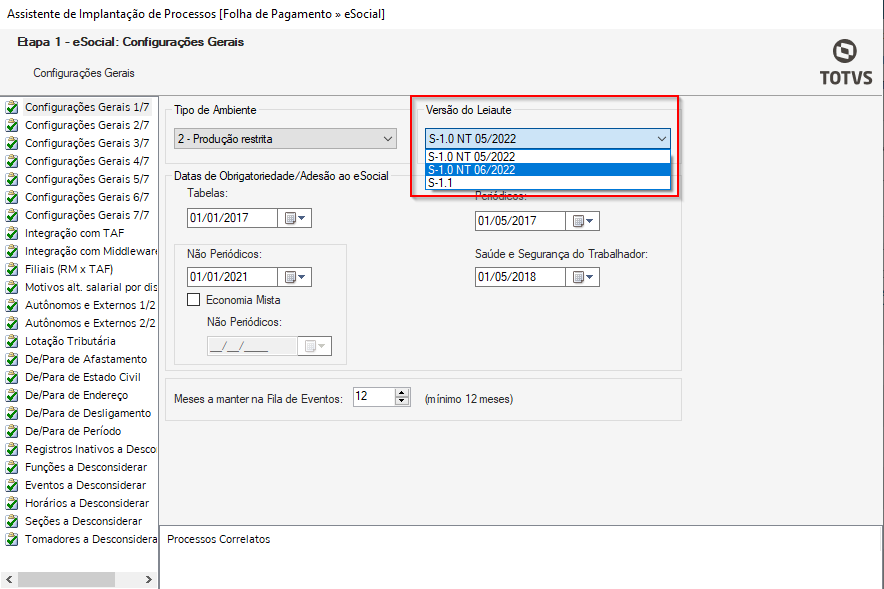The height and width of the screenshot is (589, 884).
Task: Open Integração com Middleware step
Action: pyautogui.click(x=91, y=251)
